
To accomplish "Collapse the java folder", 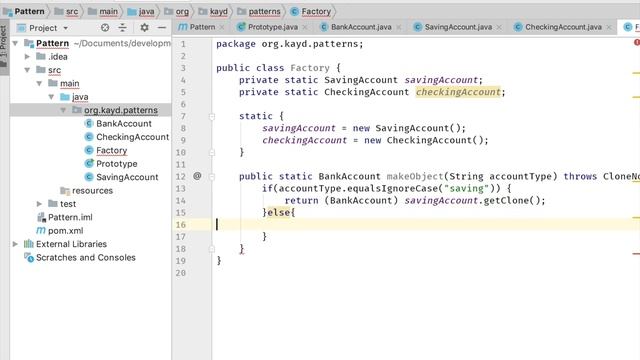I will coord(51,97).
